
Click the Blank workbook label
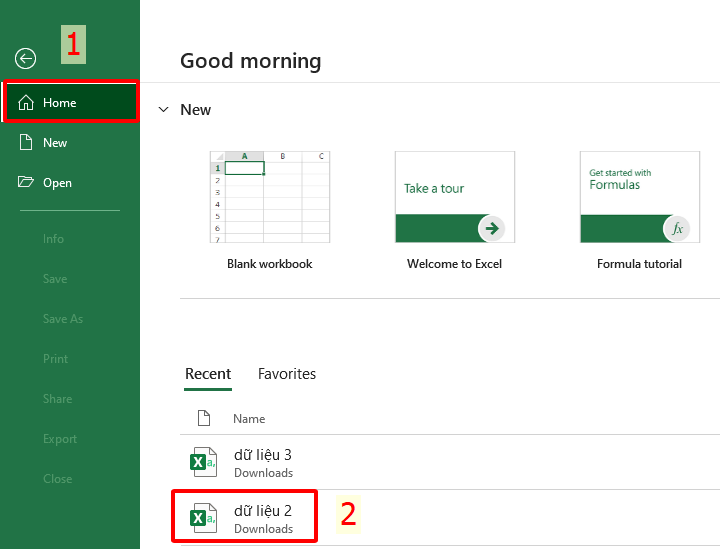(x=270, y=264)
